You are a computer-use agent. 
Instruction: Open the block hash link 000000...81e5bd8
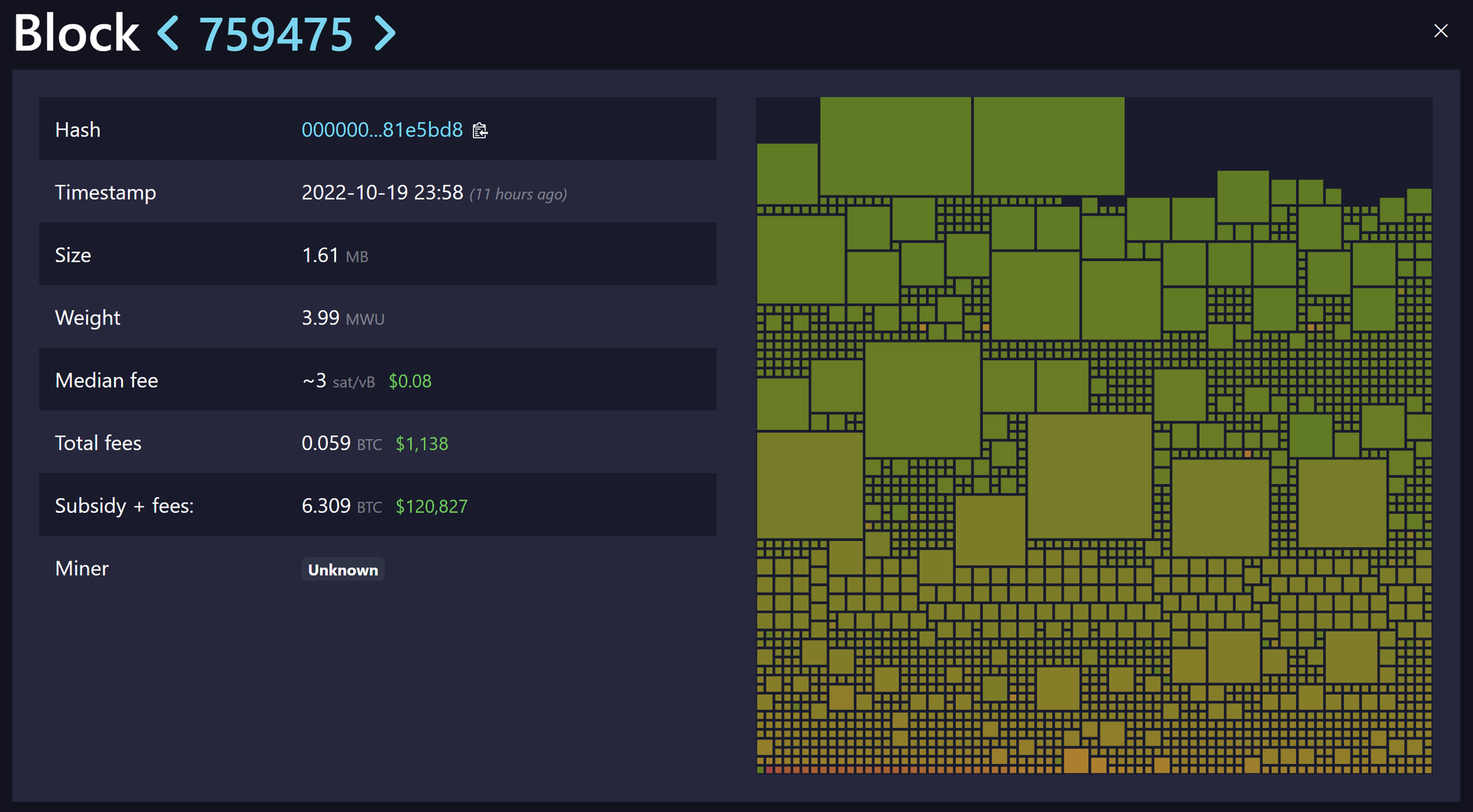point(382,129)
